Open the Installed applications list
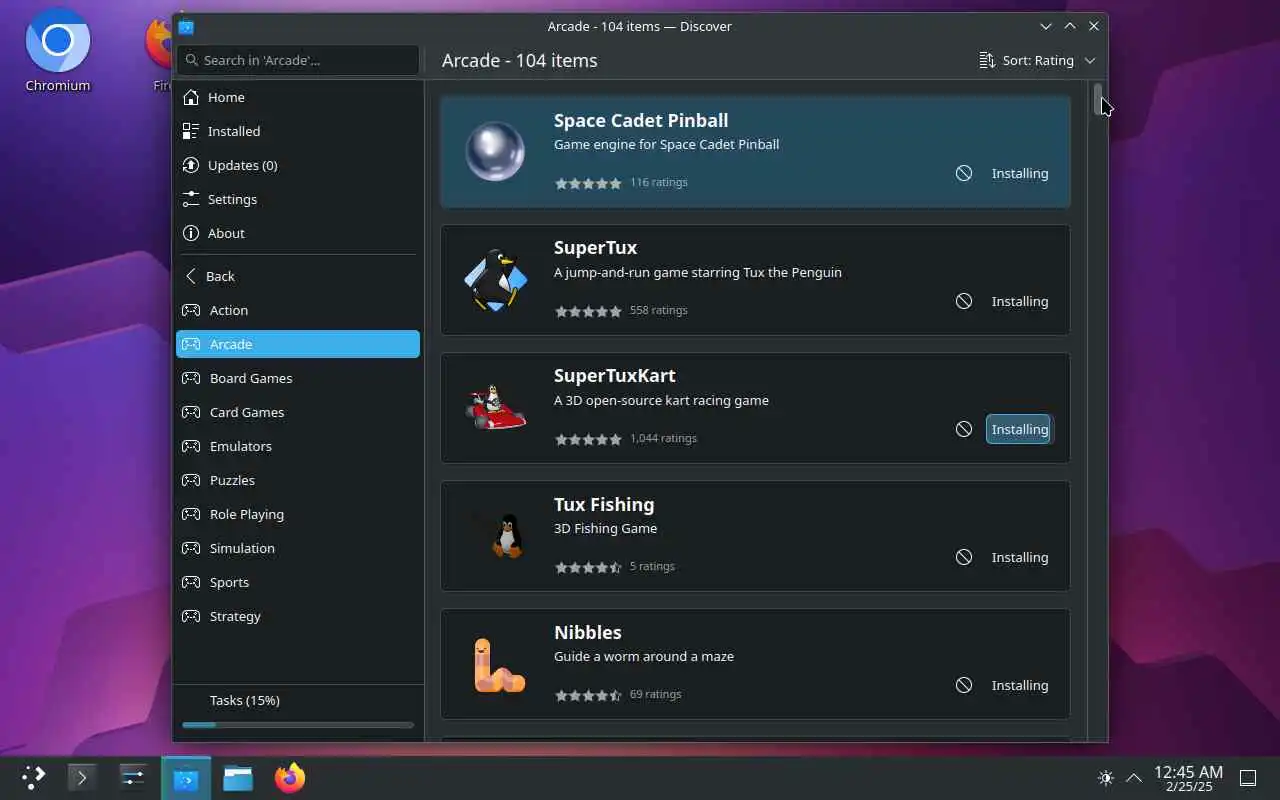The image size is (1280, 800). pyautogui.click(x=298, y=131)
